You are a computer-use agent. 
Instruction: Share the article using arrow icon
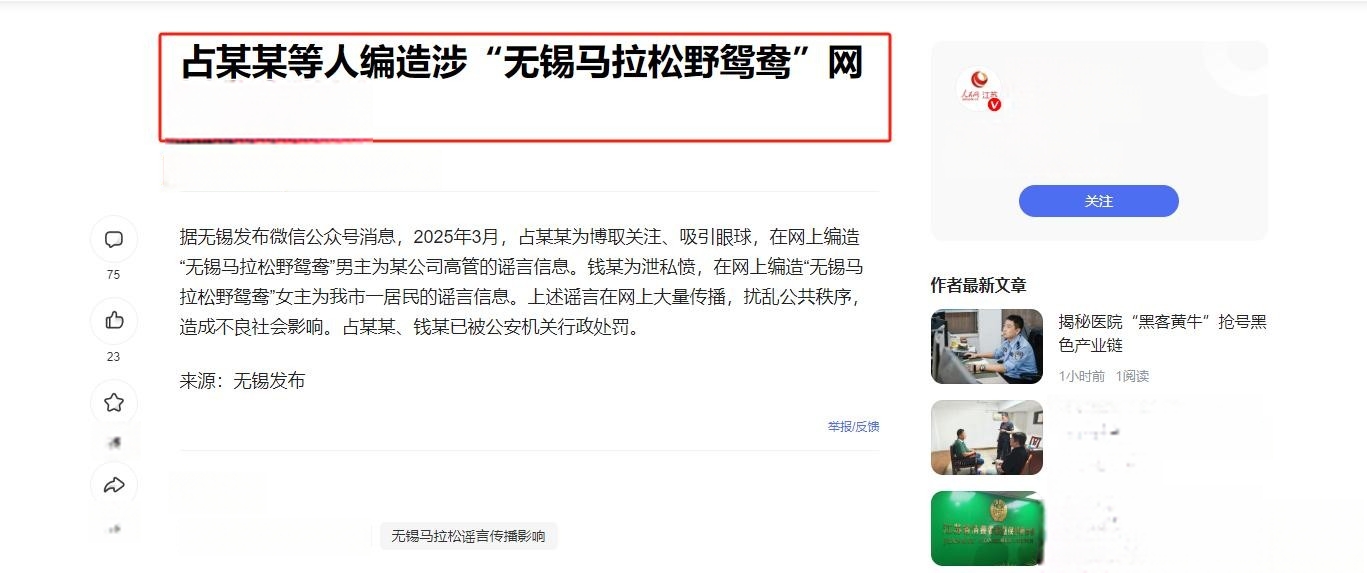tap(114, 485)
